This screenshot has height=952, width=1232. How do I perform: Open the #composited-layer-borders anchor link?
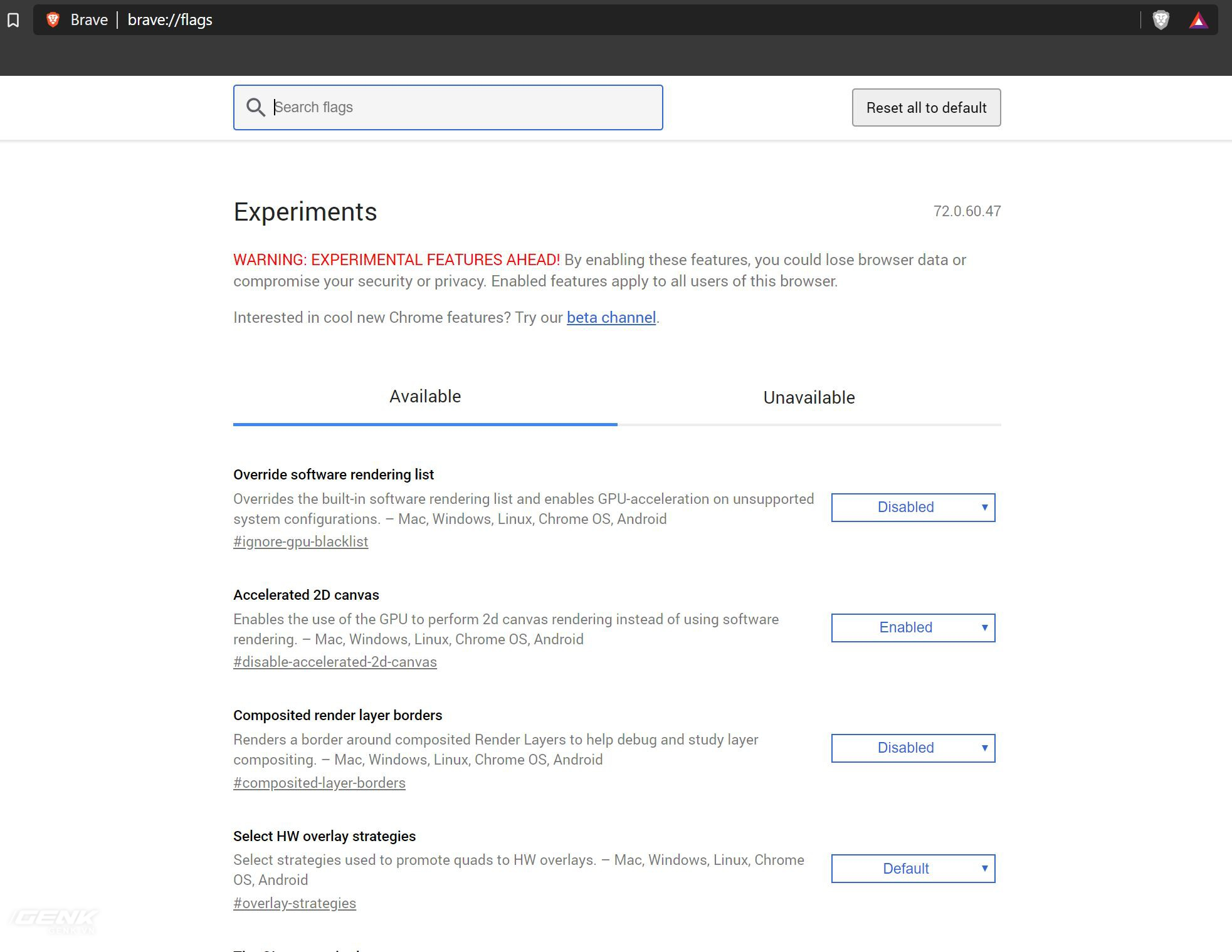[319, 783]
